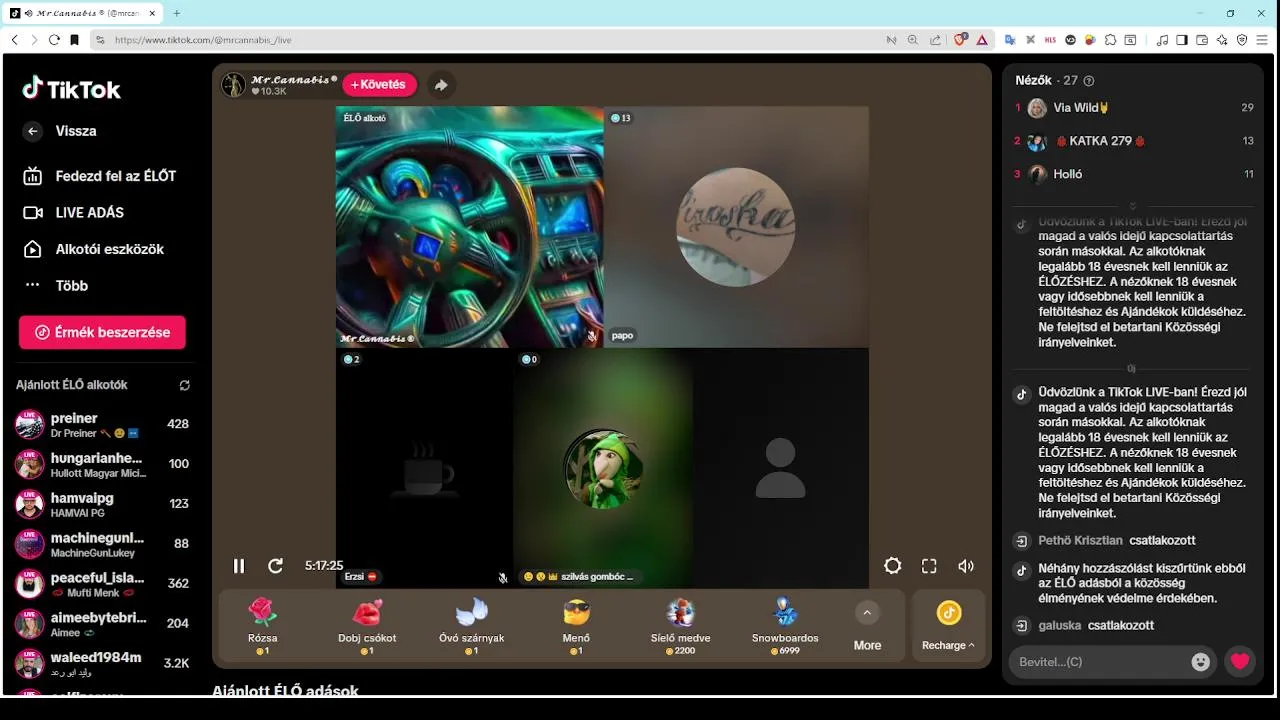Screen dimensions: 1280x720
Task: Send a Rózsa gift
Action: coord(263,626)
